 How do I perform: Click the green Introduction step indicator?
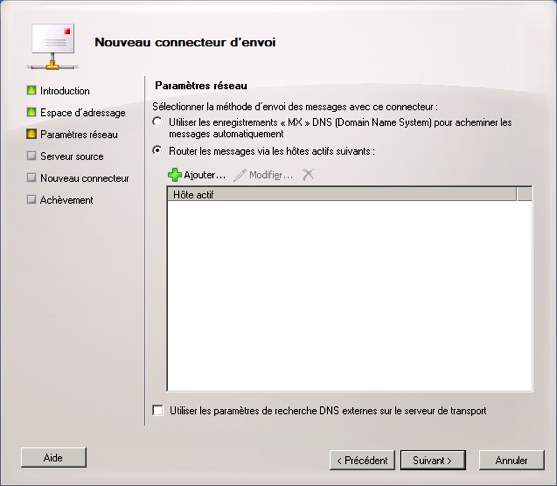tap(31, 90)
